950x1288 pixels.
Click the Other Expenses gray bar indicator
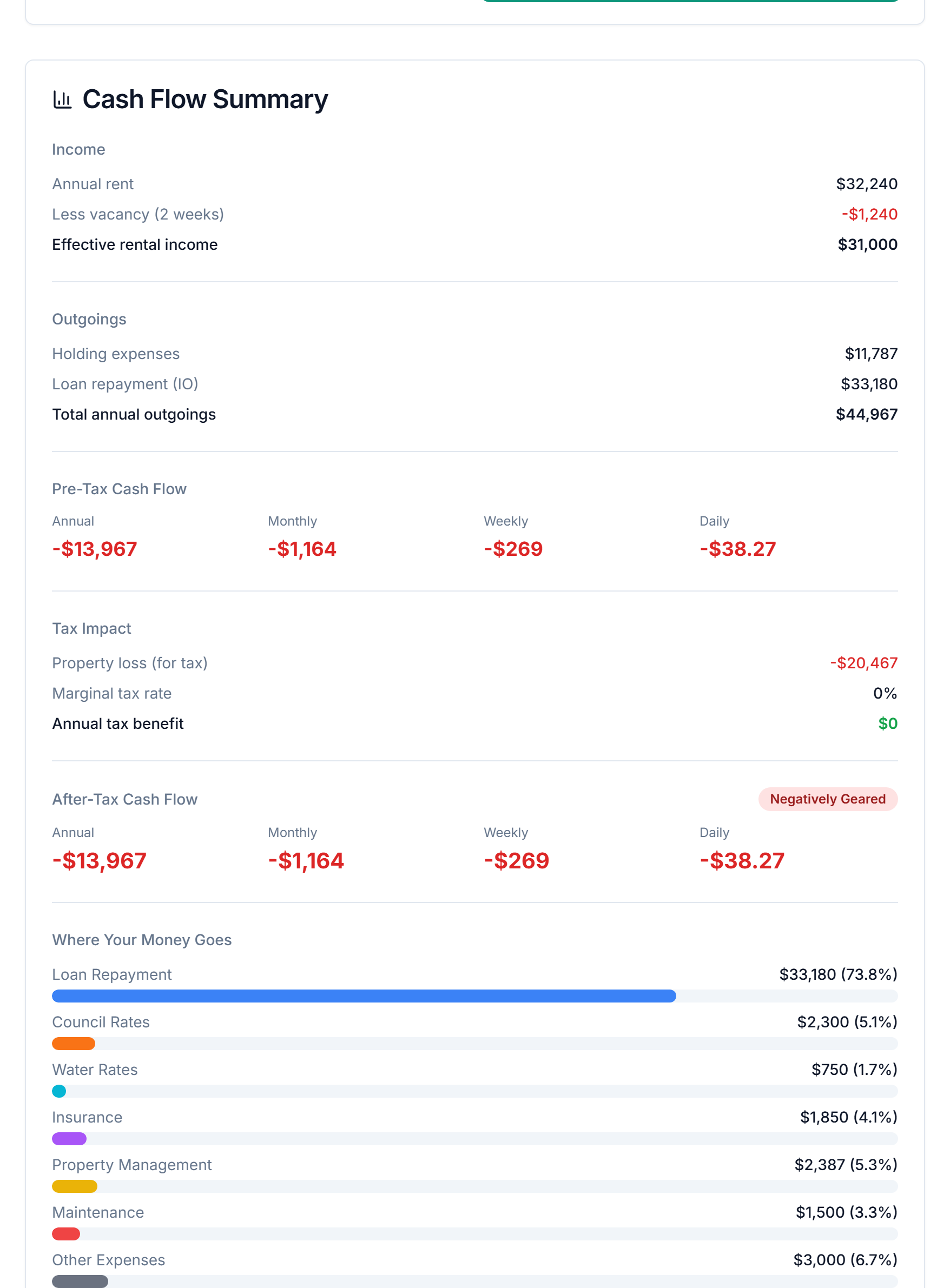(x=80, y=1281)
